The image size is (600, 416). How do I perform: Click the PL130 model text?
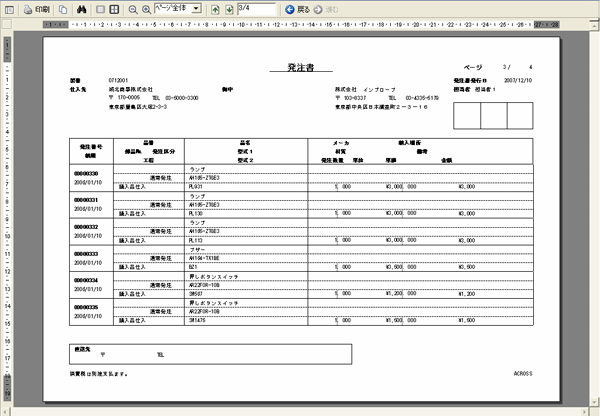[x=196, y=213]
